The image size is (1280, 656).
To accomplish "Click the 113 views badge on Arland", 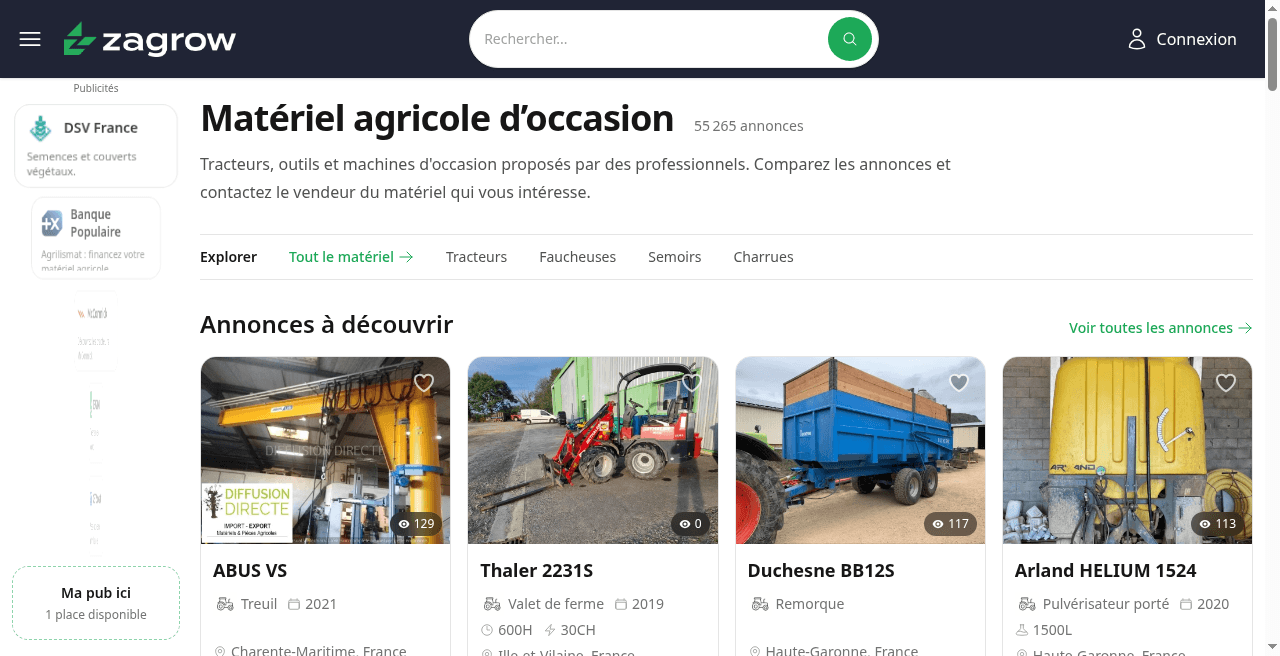I will (x=1218, y=524).
